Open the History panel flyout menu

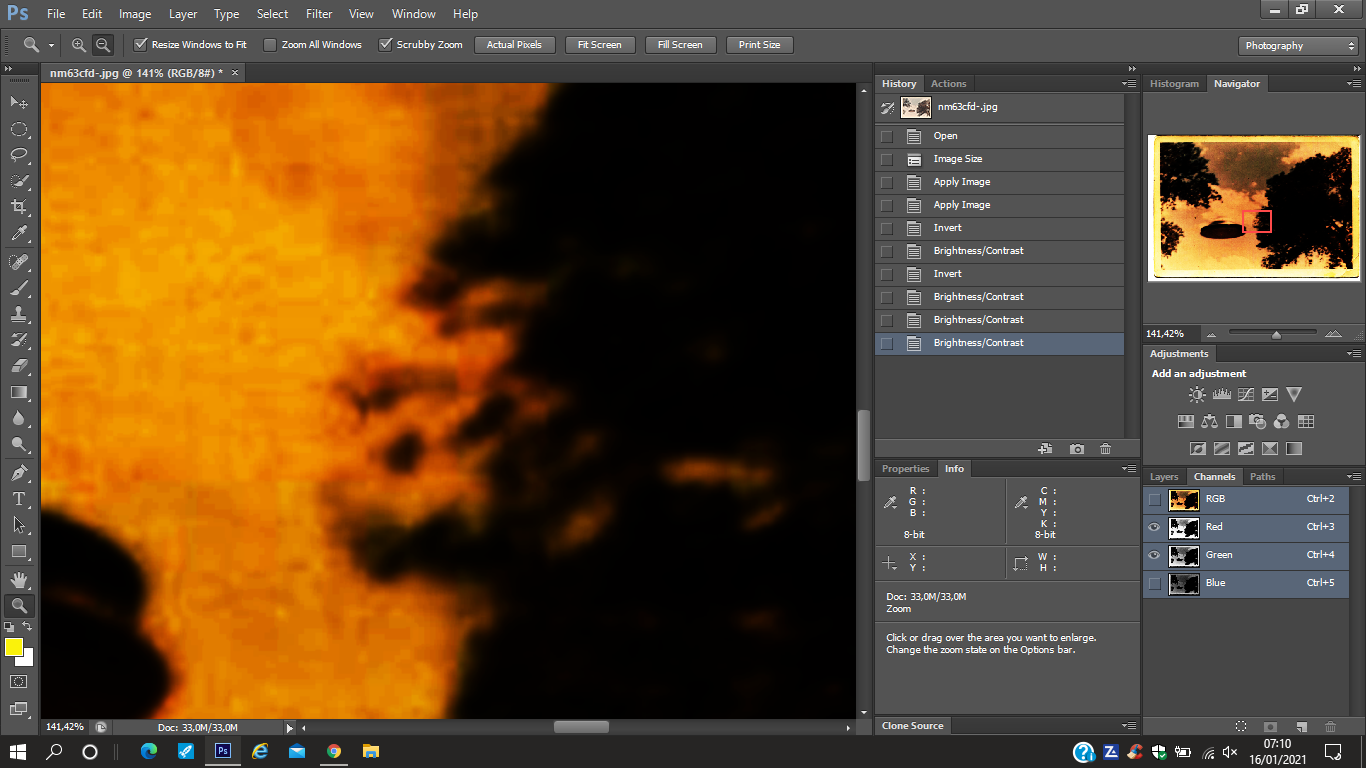pyautogui.click(x=1129, y=84)
